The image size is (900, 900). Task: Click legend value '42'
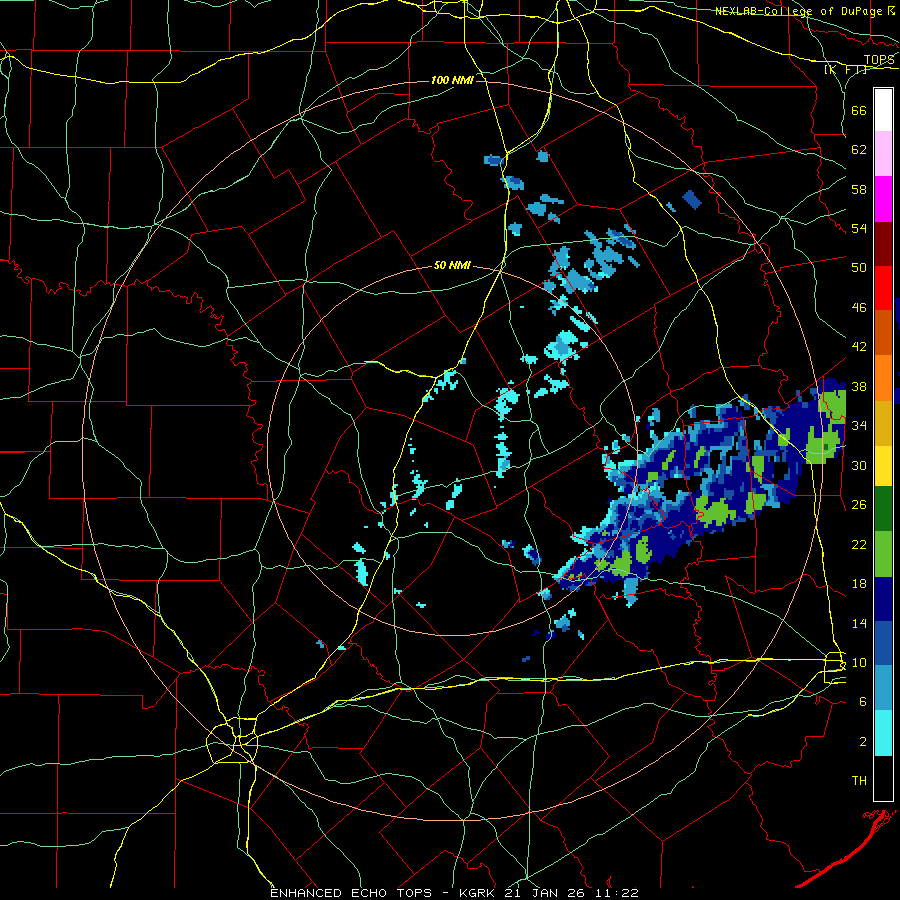pyautogui.click(x=859, y=347)
